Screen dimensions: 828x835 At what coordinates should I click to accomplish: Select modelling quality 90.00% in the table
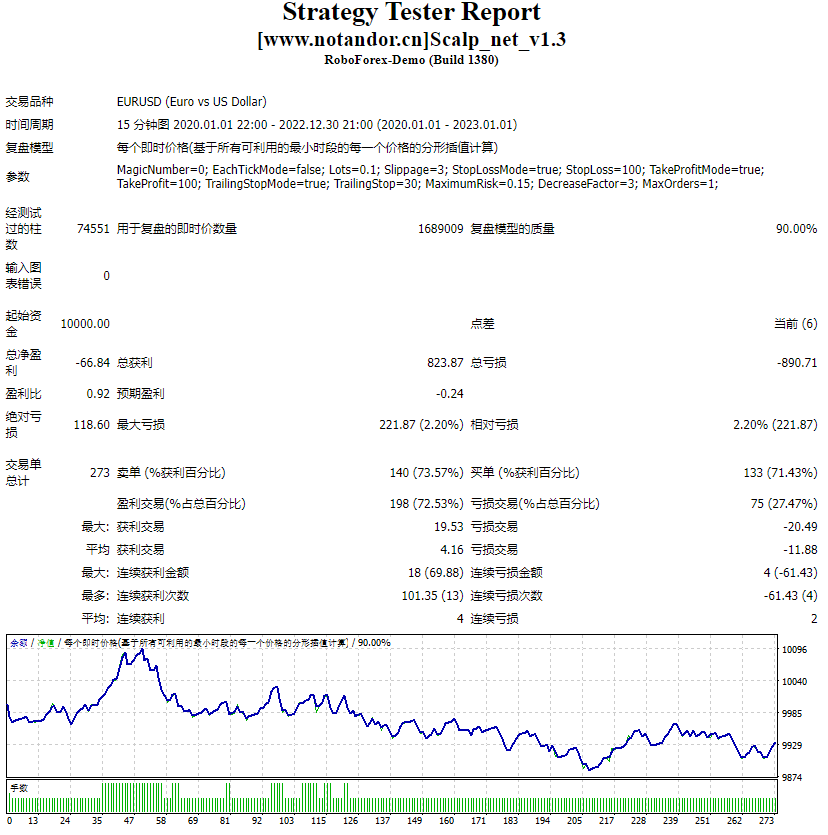(x=796, y=228)
